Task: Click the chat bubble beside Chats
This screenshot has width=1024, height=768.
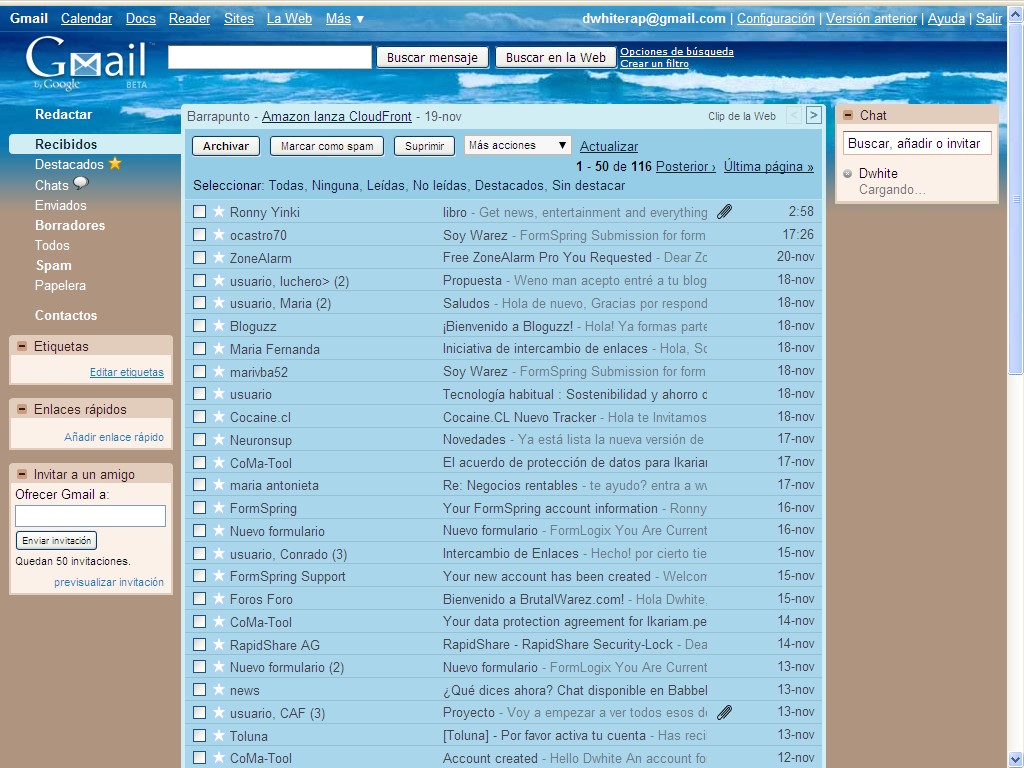Action: coord(80,184)
